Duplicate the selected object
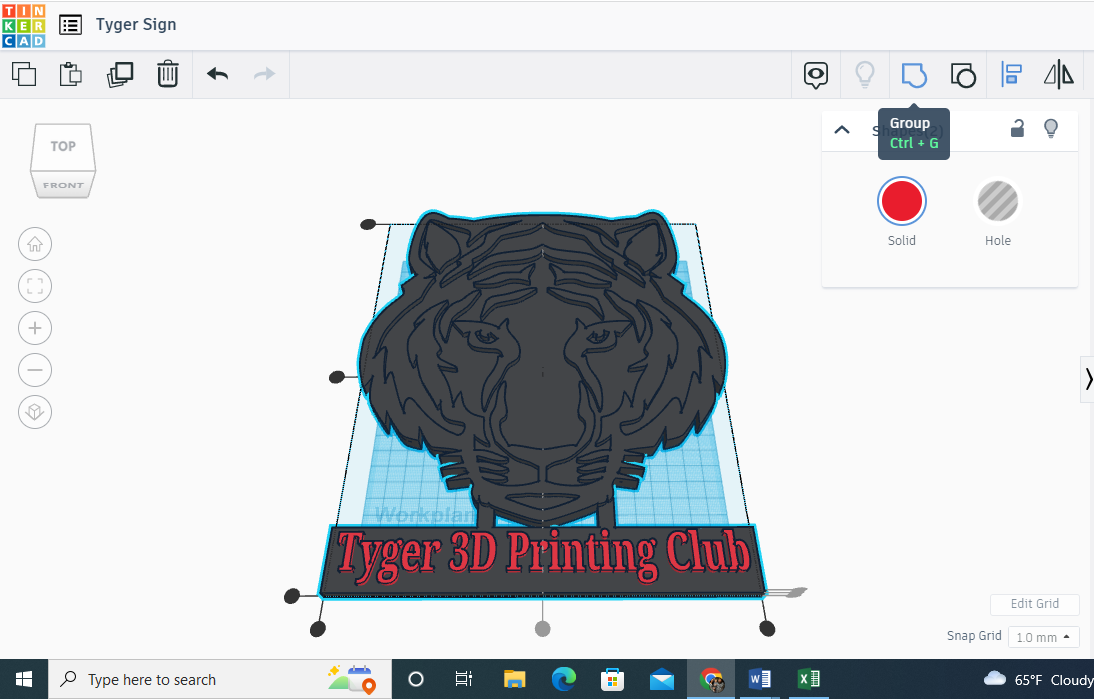Image resolution: width=1094 pixels, height=699 pixels. click(120, 74)
